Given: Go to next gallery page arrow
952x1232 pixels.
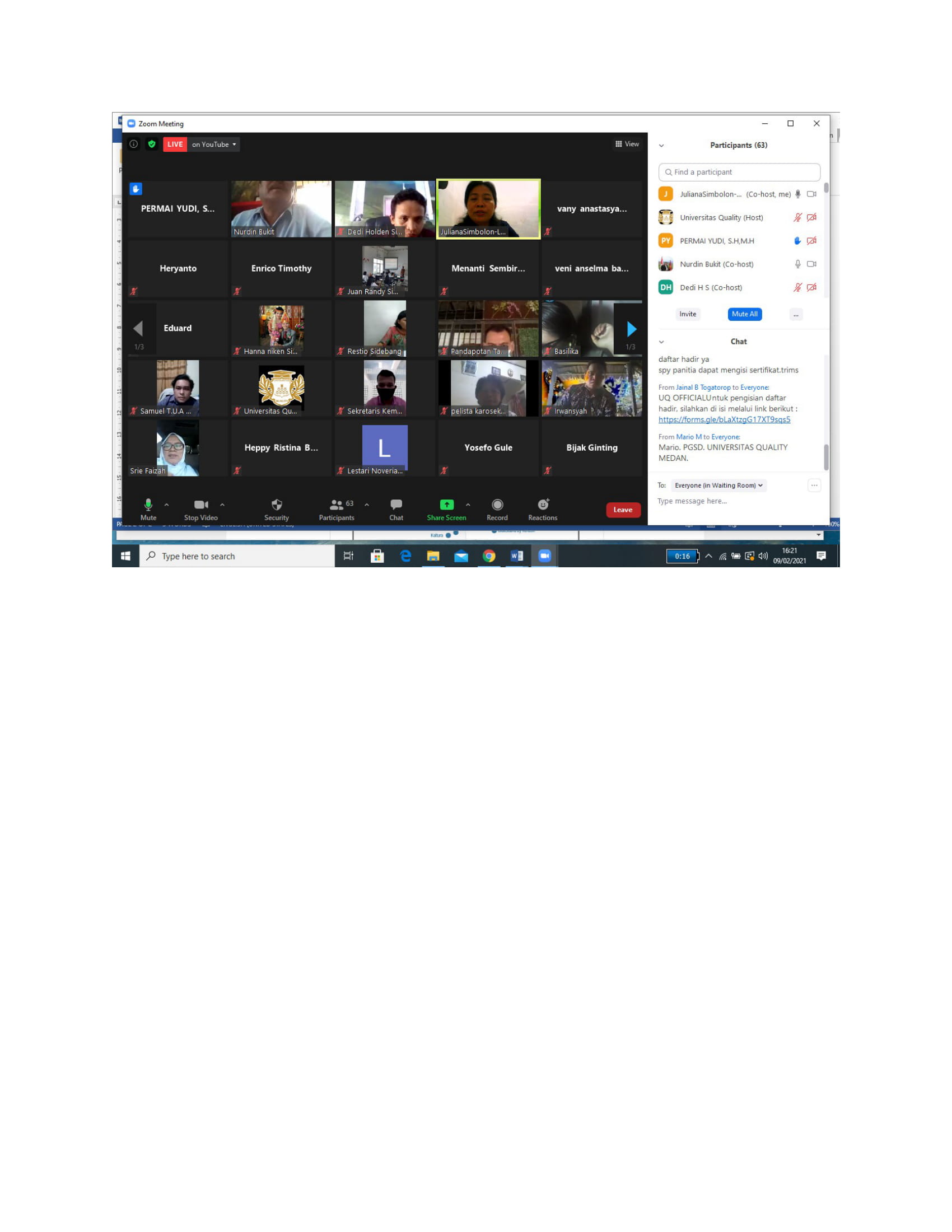Looking at the screenshot, I should coord(631,329).
